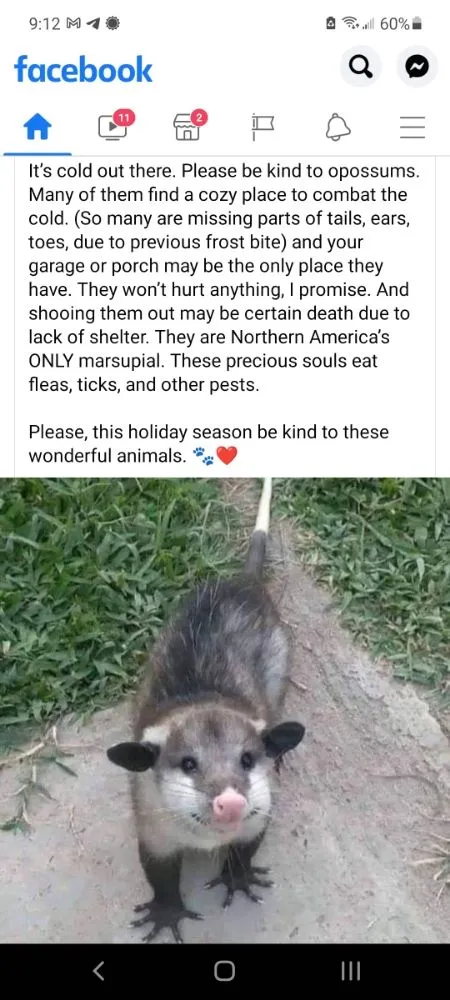Tap Android home navigation button
The width and height of the screenshot is (450, 1000).
(x=224, y=971)
